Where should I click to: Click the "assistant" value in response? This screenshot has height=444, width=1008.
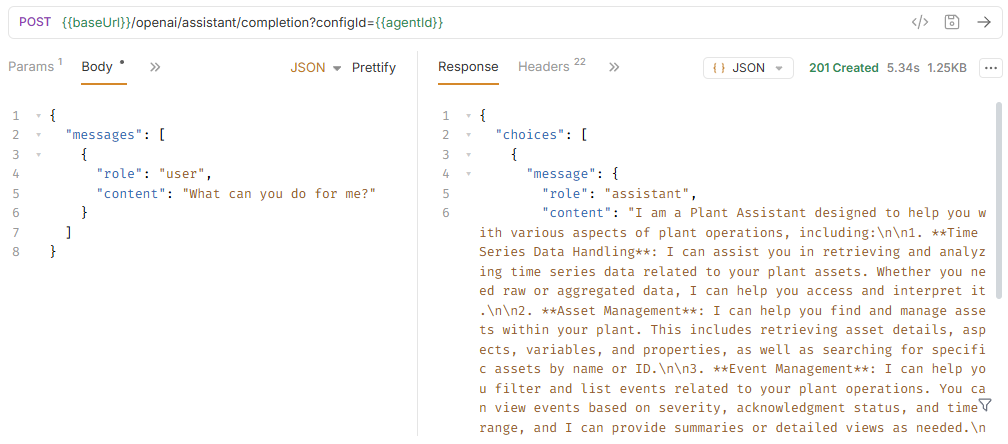(648, 193)
